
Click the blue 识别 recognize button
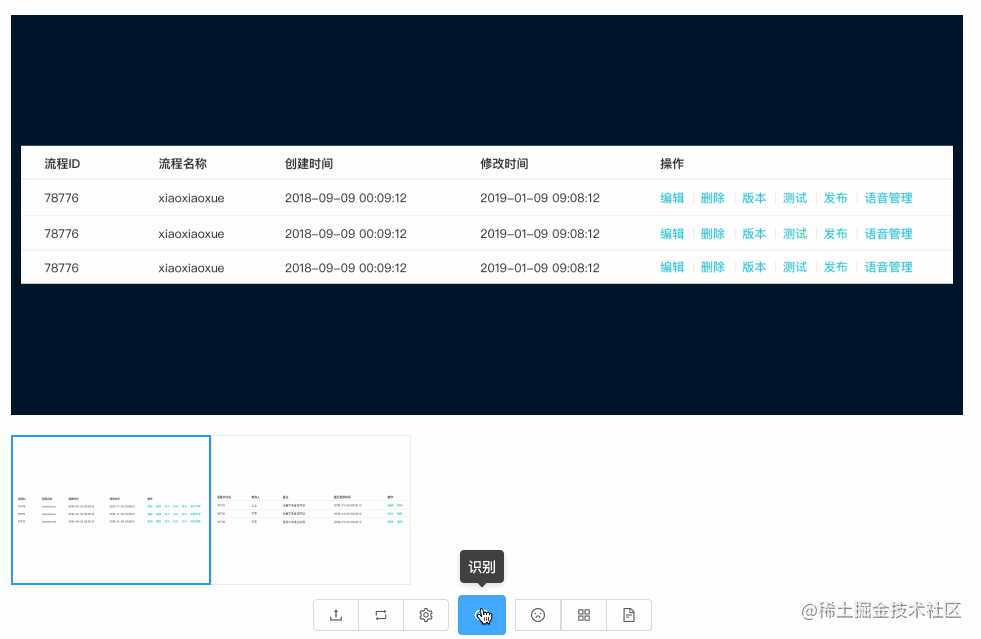(x=482, y=615)
